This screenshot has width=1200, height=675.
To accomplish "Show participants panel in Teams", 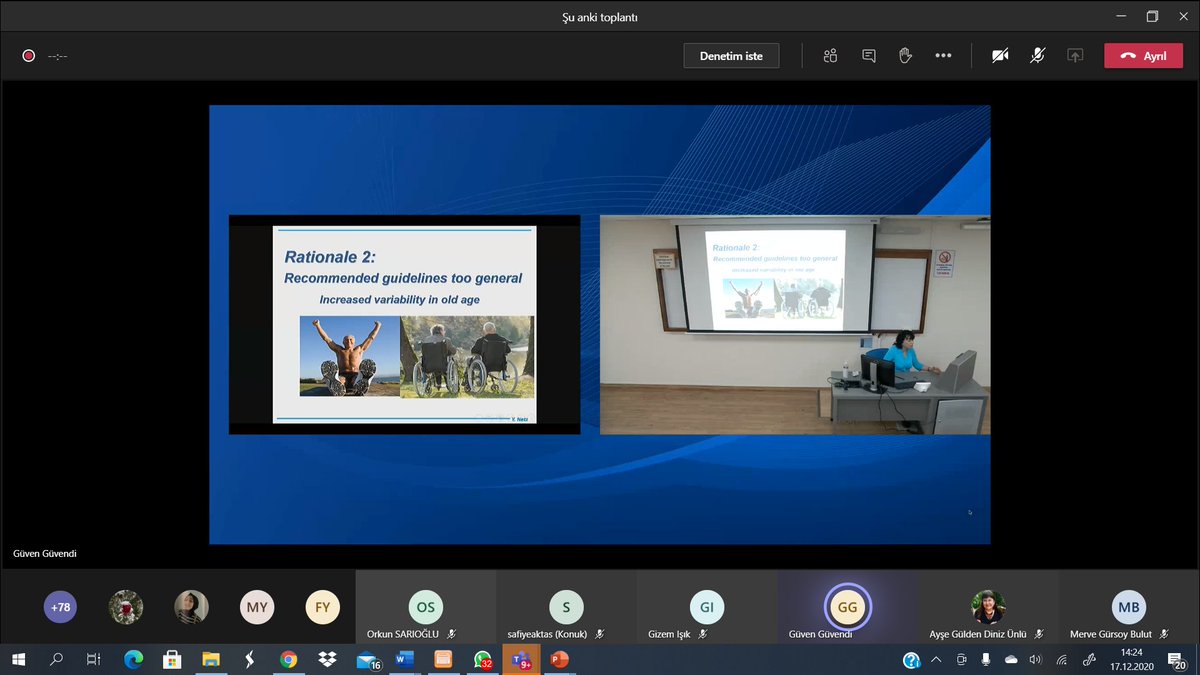I will click(x=830, y=56).
